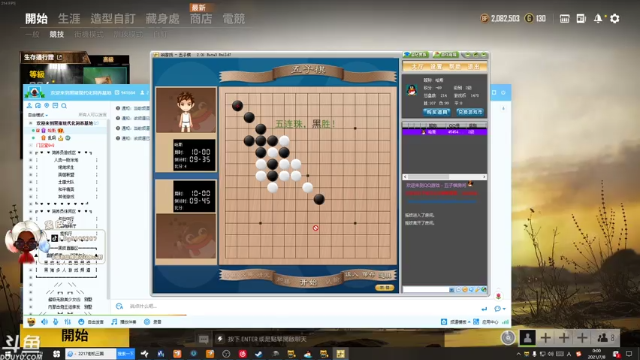Open the message options bubble dropdown
Viewport: 640px width, 360px height.
coord(500,309)
